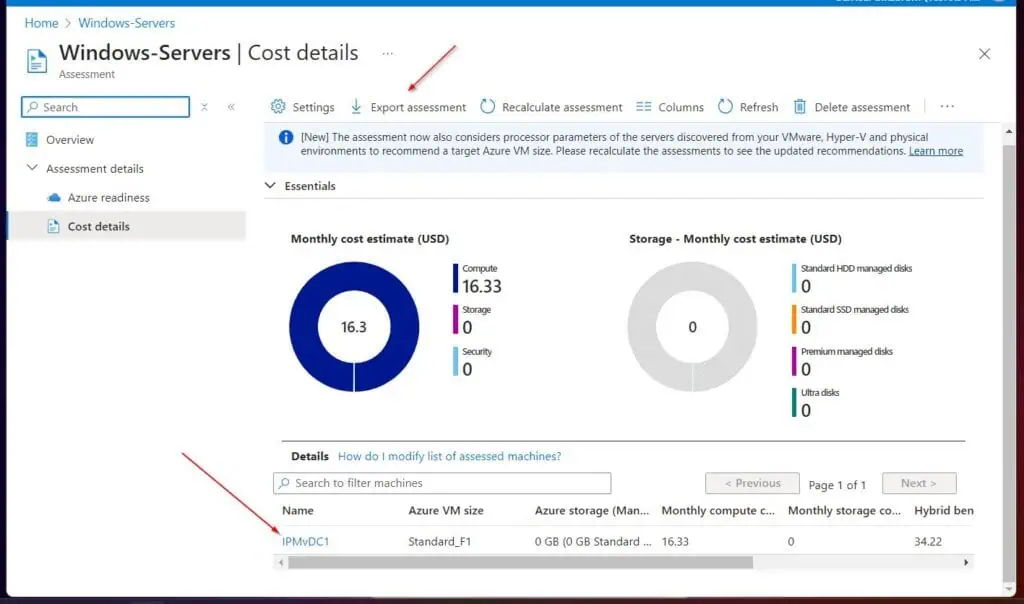Click the Refresh toolbar label
Image resolution: width=1024 pixels, height=604 pixels.
(759, 107)
